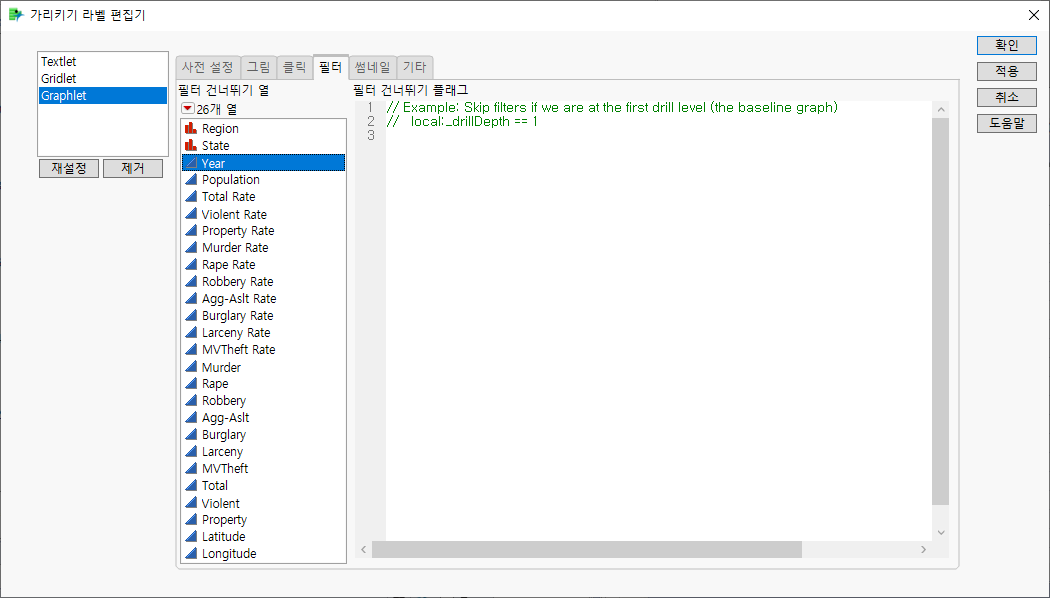This screenshot has width=1050, height=598.
Task: Click the continuous icon beside Burglary
Action: (191, 435)
